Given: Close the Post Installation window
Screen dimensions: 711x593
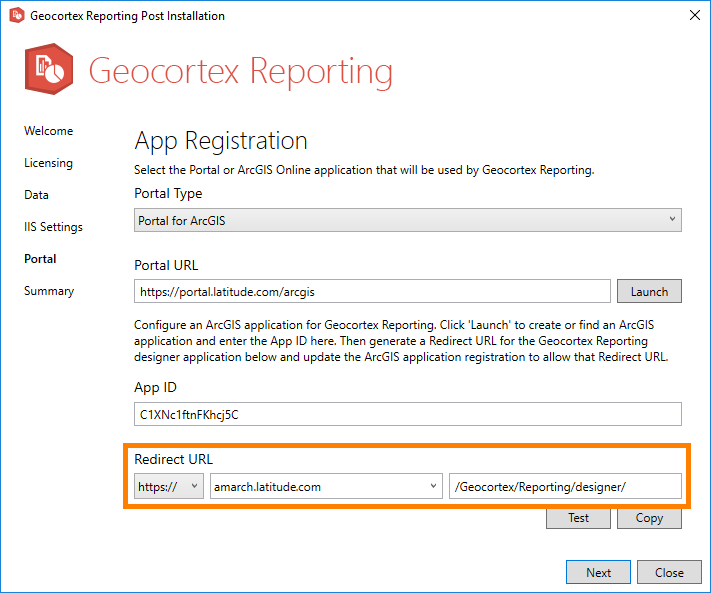Looking at the screenshot, I should point(695,15).
